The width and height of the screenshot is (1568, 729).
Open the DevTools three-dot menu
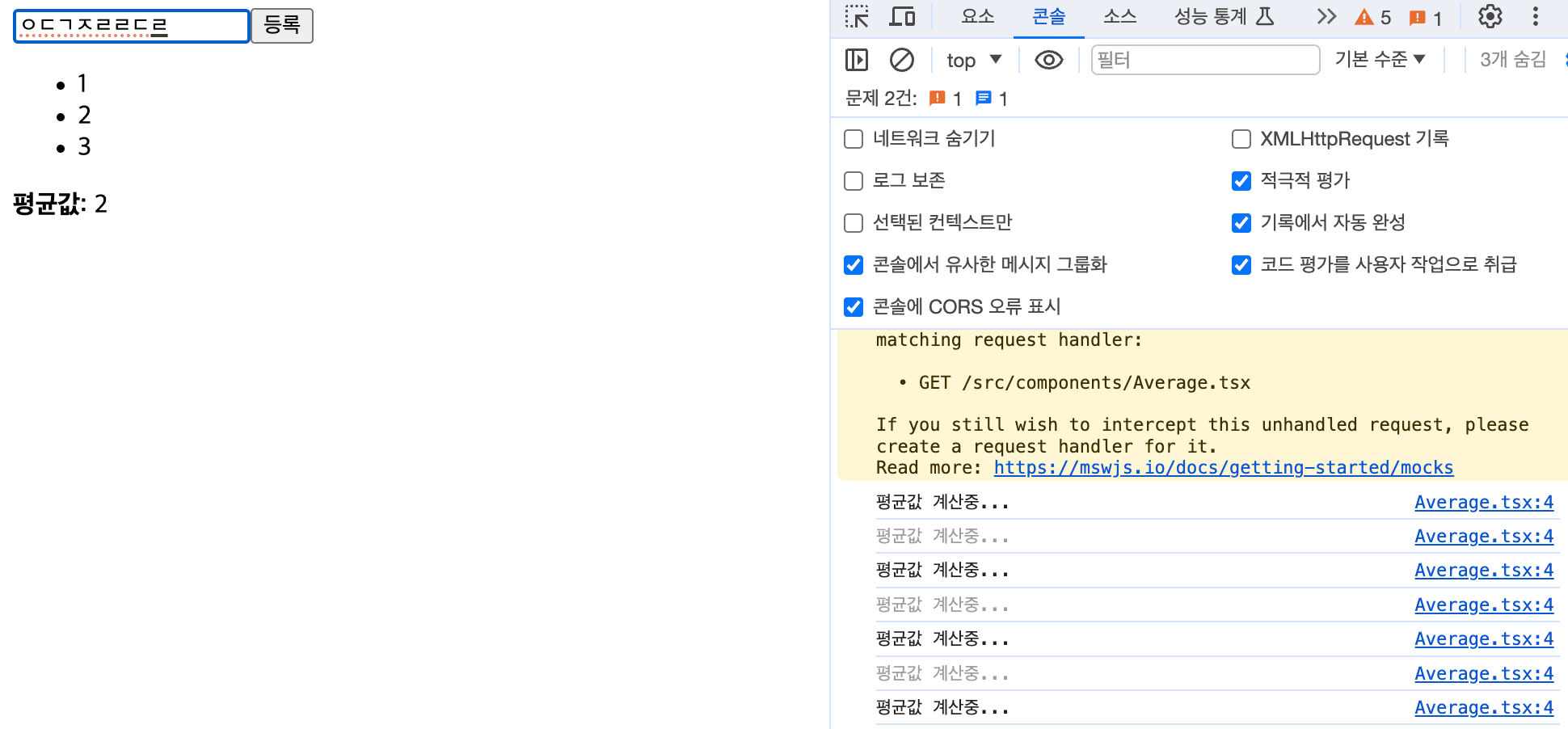[1536, 16]
